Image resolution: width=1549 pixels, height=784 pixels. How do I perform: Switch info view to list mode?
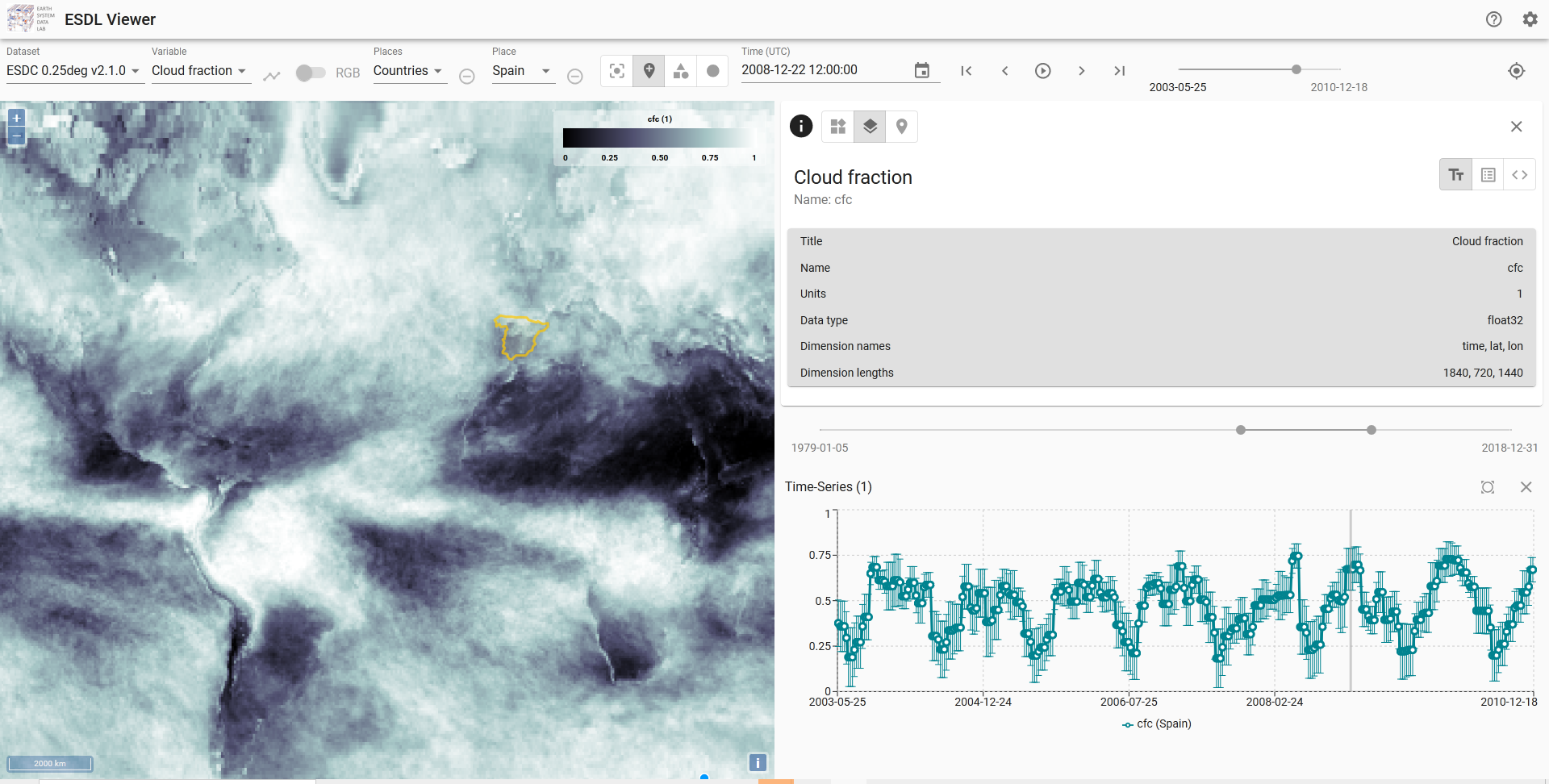click(1488, 175)
